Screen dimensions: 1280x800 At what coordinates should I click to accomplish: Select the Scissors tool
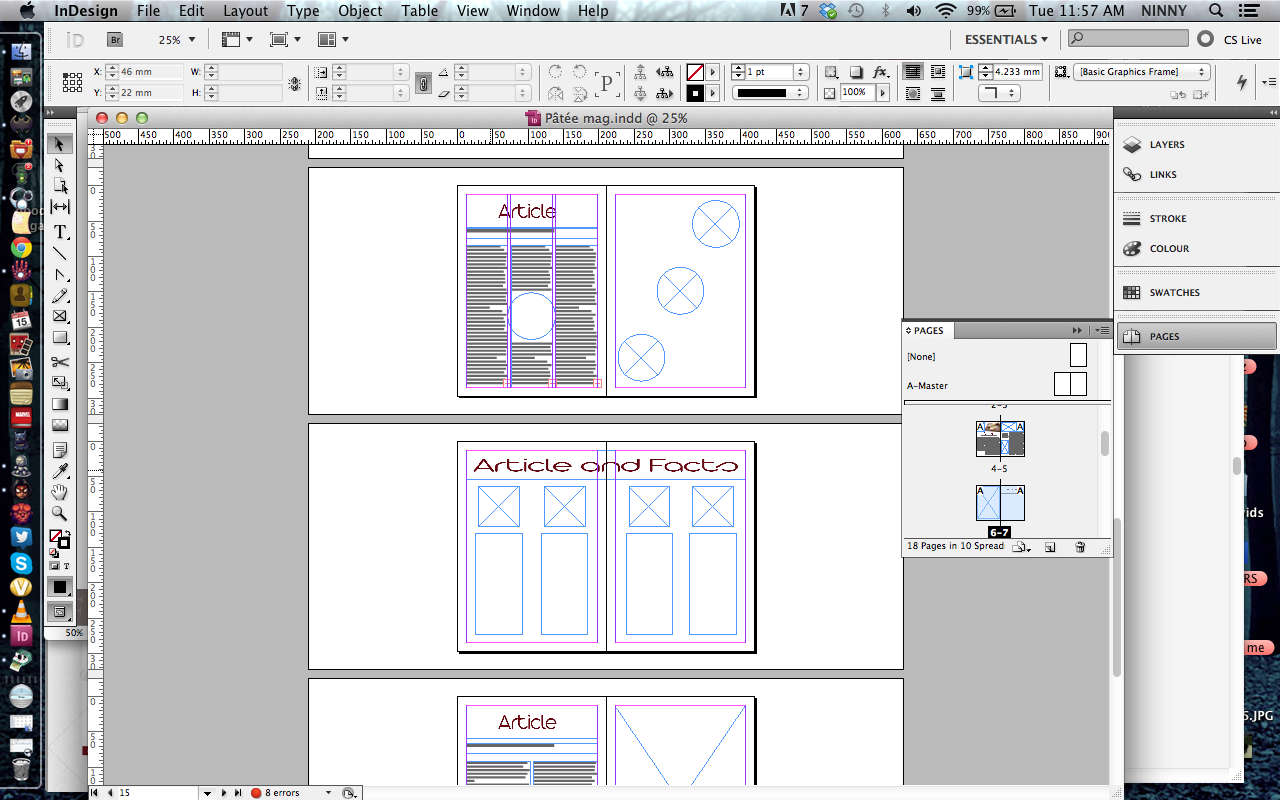tap(60, 362)
